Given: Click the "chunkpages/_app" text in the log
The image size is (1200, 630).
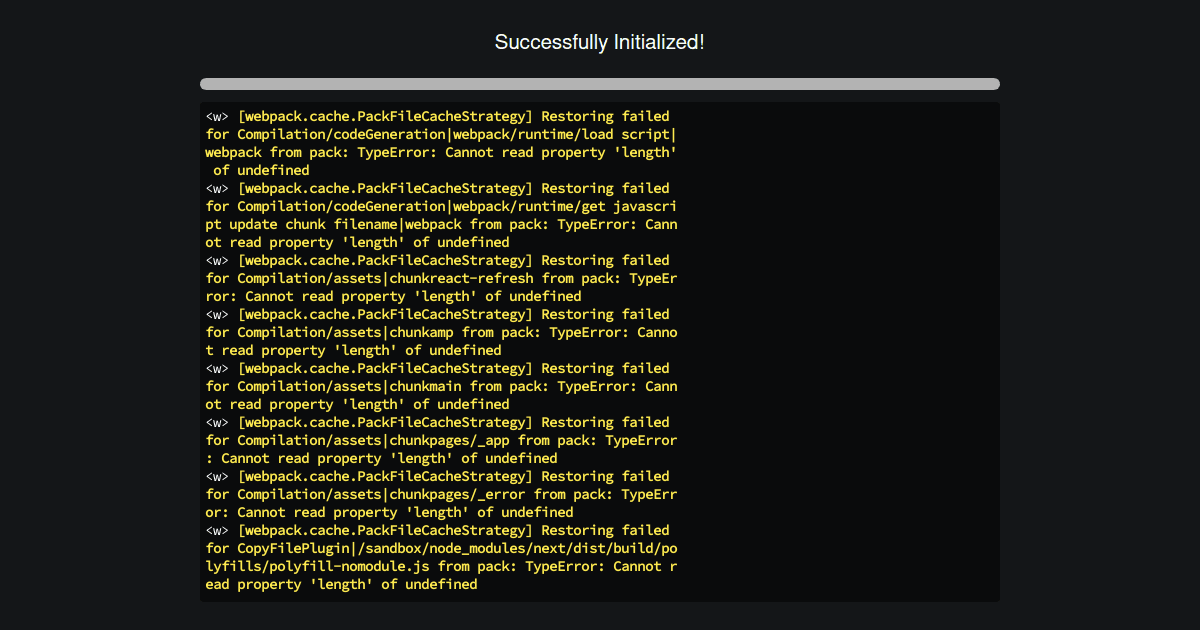Looking at the screenshot, I should point(449,440).
